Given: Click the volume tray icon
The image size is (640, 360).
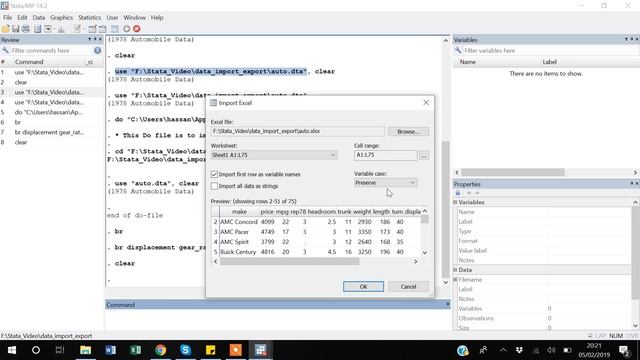Looking at the screenshot, I should click(x=551, y=350).
